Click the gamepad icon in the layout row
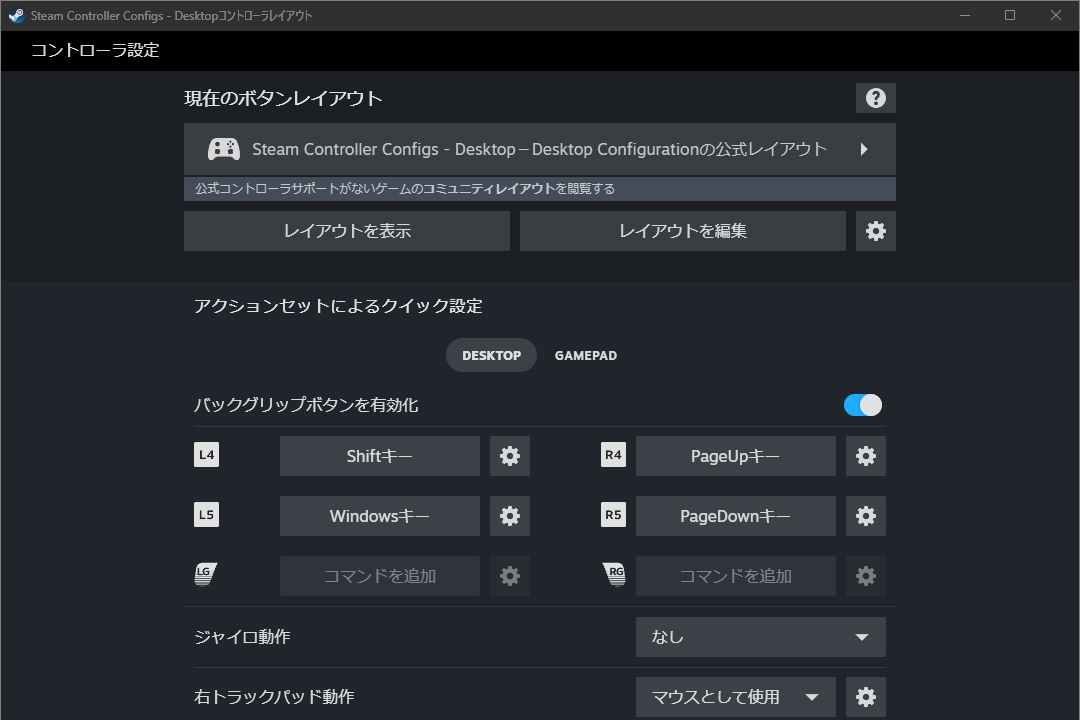Image resolution: width=1080 pixels, height=720 pixels. click(x=224, y=149)
